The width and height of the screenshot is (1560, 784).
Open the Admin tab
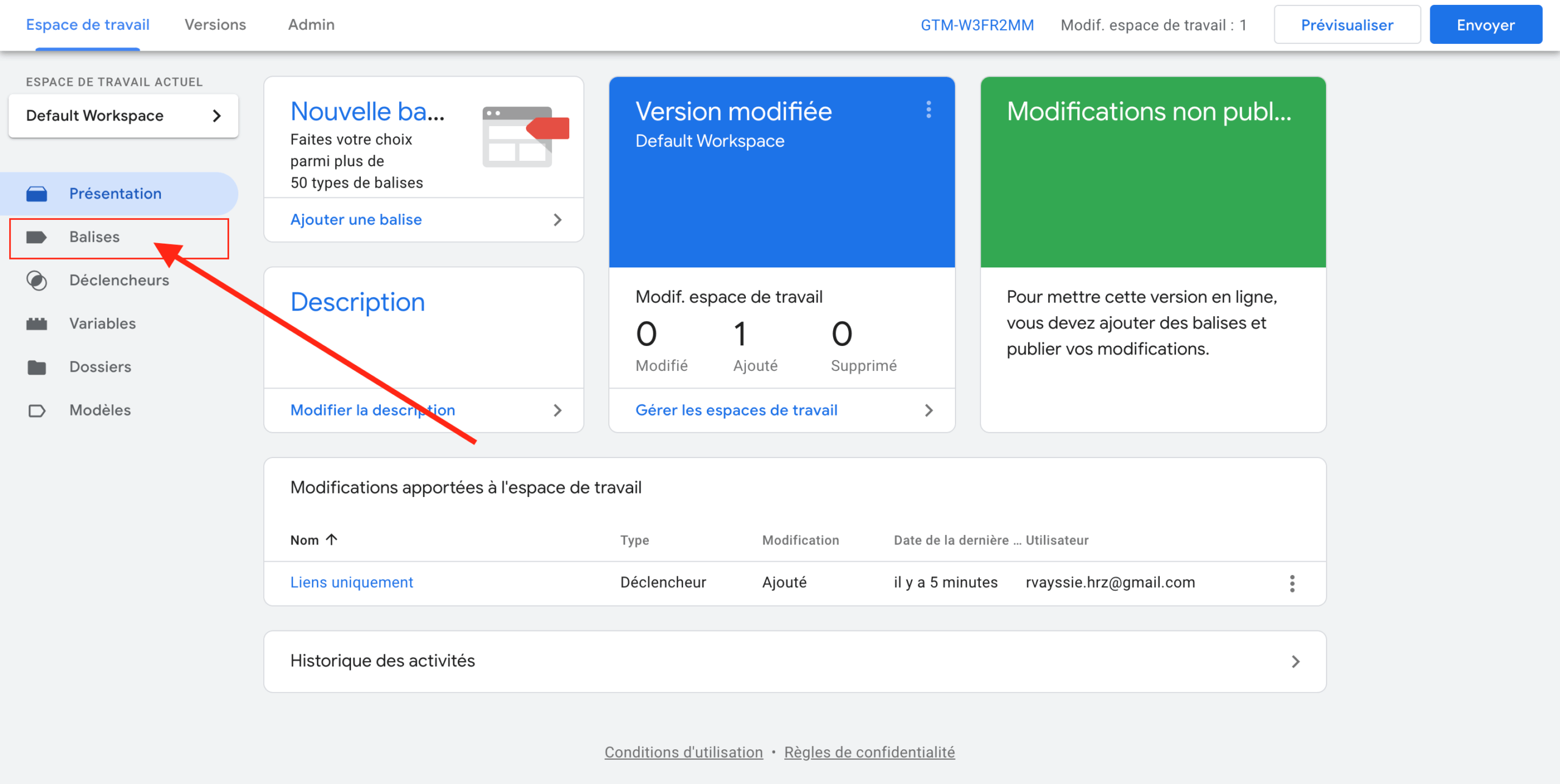(x=311, y=25)
